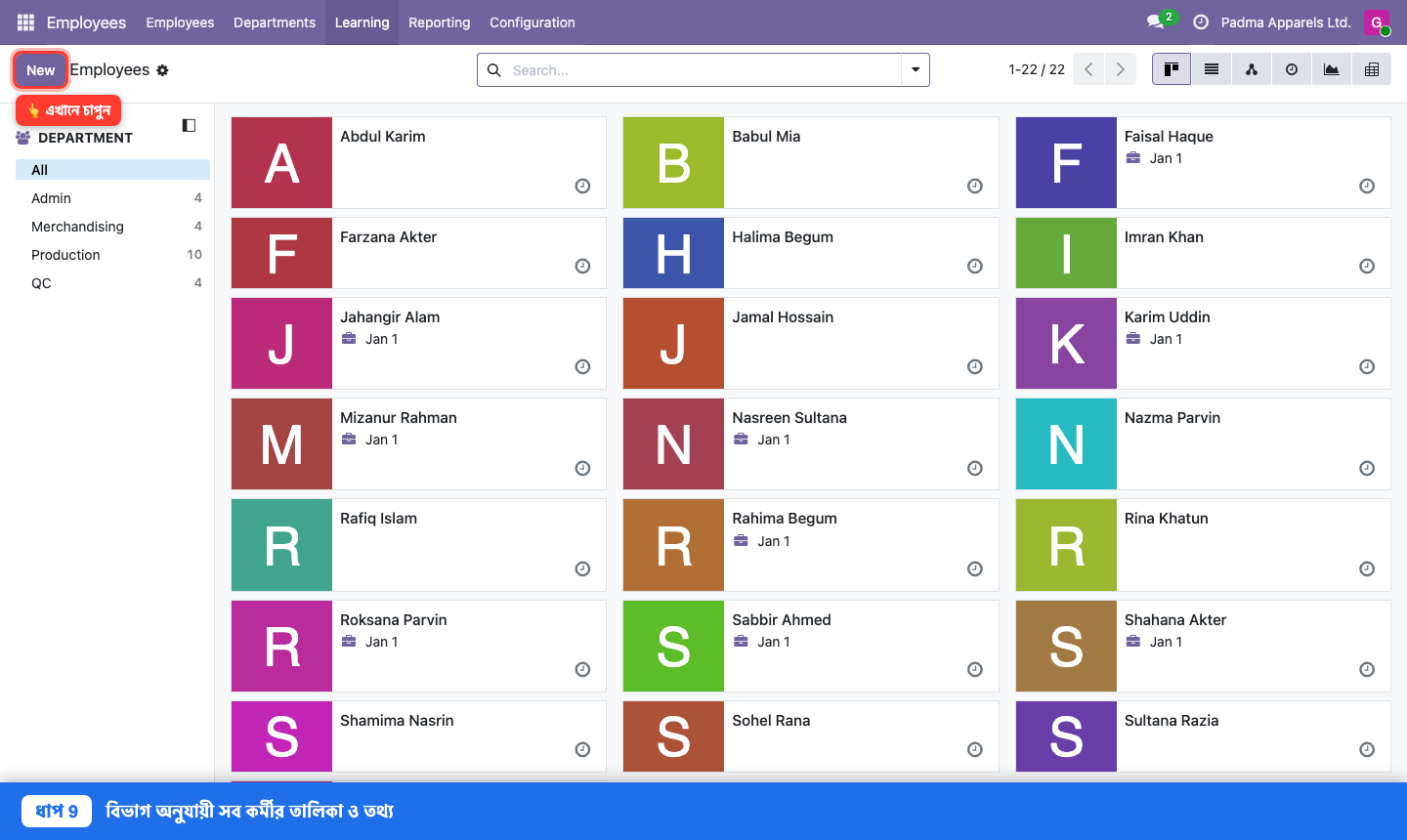
Task: Select All under Department filter
Action: click(112, 170)
